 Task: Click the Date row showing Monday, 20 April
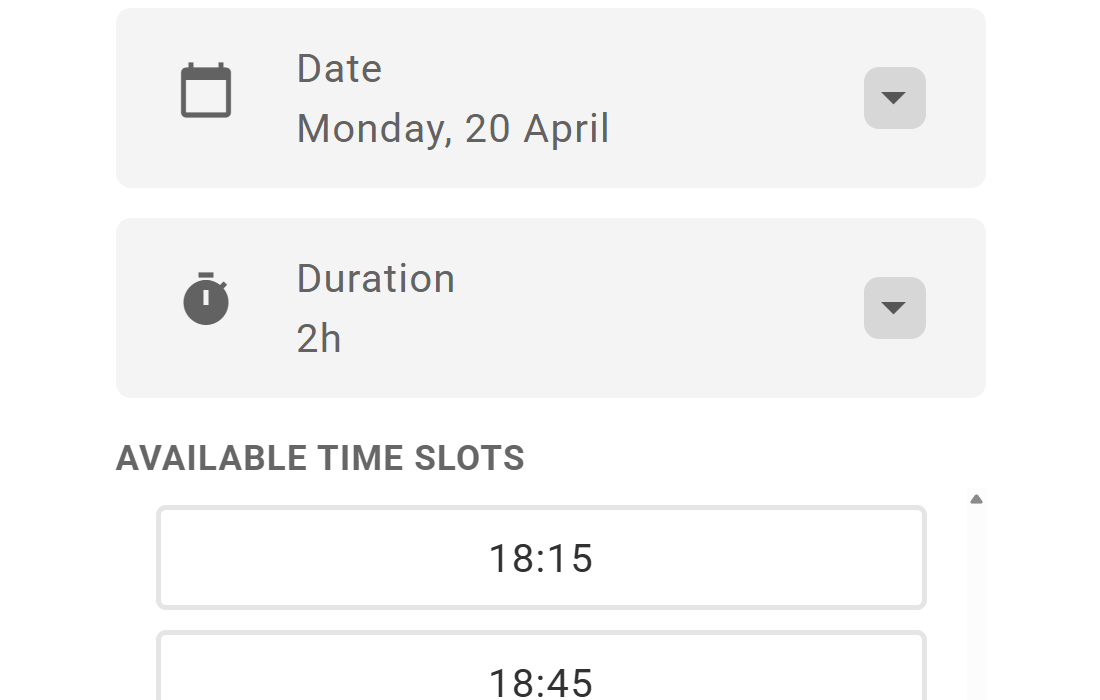click(x=550, y=97)
